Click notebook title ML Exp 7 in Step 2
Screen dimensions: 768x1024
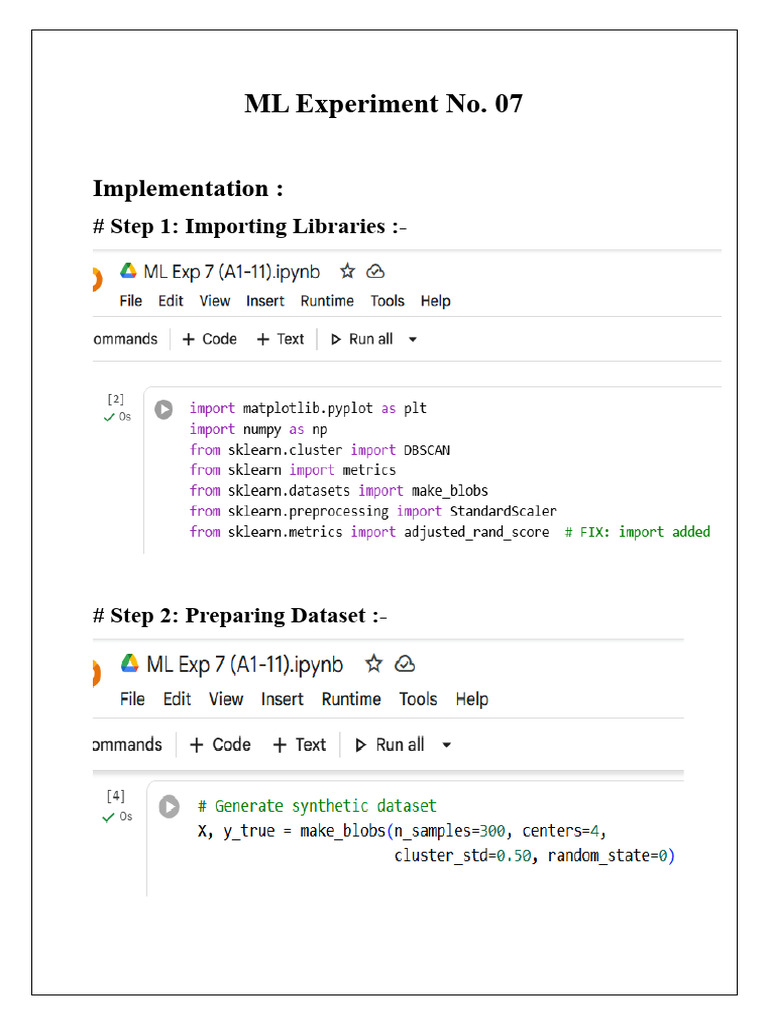click(x=245, y=664)
